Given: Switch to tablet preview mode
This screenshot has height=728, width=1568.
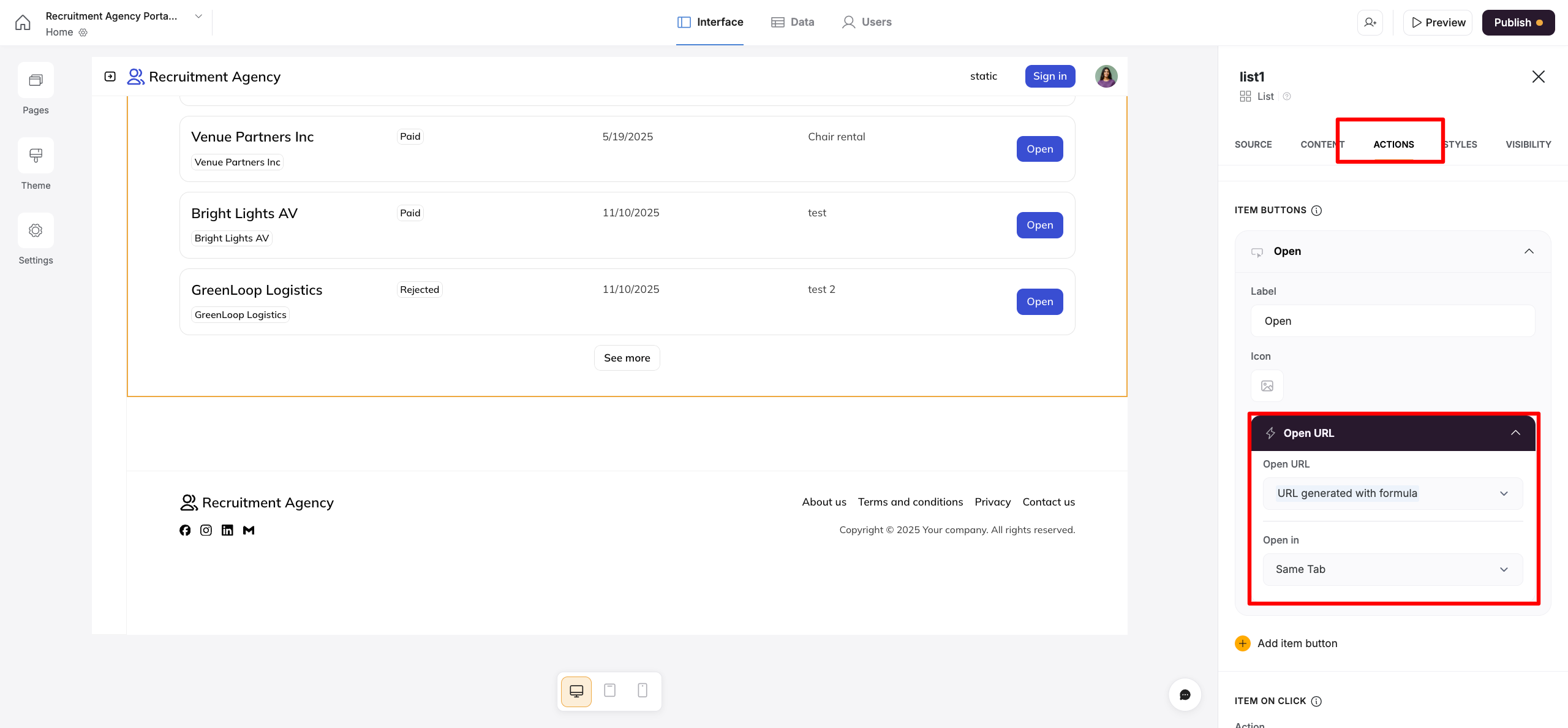Looking at the screenshot, I should [609, 691].
